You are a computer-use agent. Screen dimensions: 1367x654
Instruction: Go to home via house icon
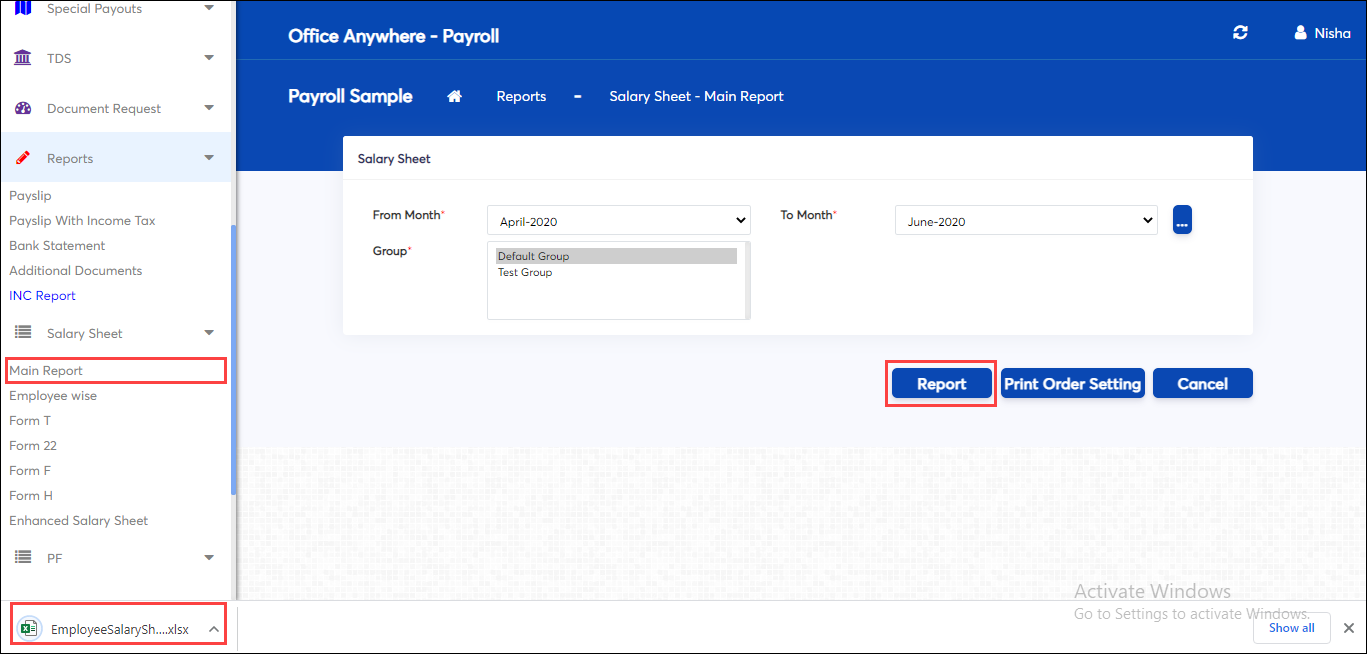[454, 96]
